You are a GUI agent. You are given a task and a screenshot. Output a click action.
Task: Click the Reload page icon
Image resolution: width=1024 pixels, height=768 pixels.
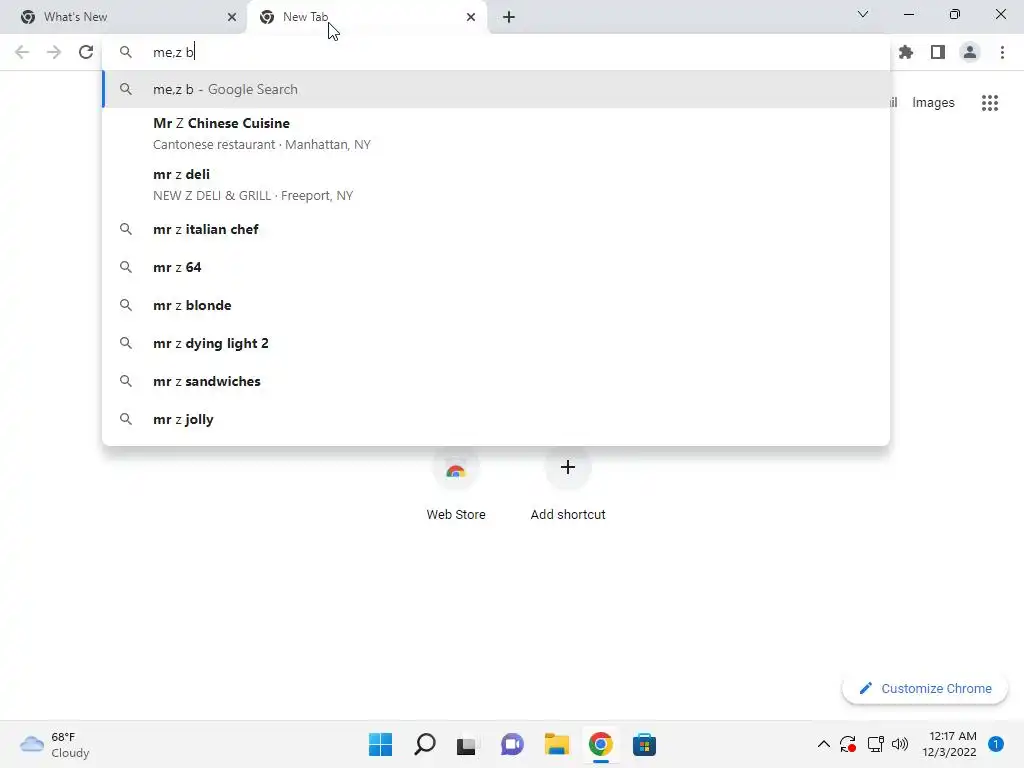[86, 52]
